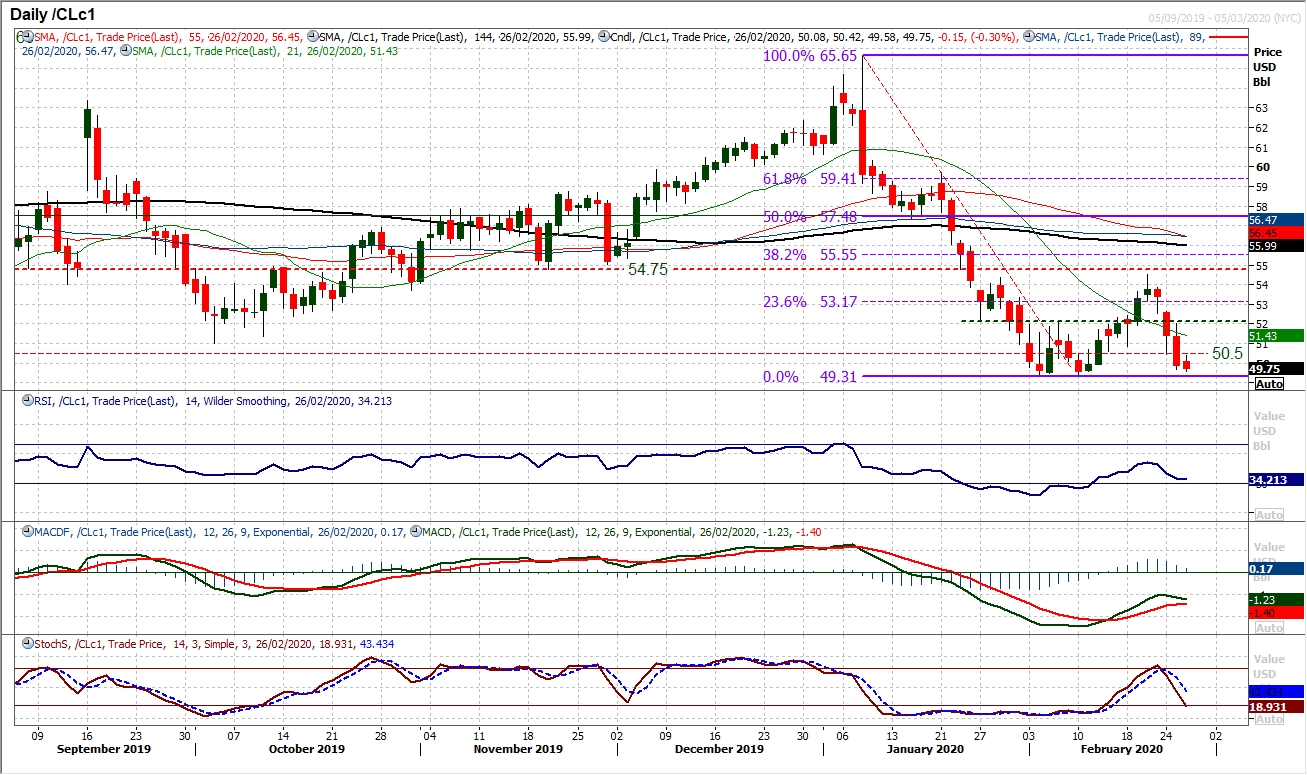Select the 50.0% 57.48 Fibonacci label

click(x=812, y=217)
